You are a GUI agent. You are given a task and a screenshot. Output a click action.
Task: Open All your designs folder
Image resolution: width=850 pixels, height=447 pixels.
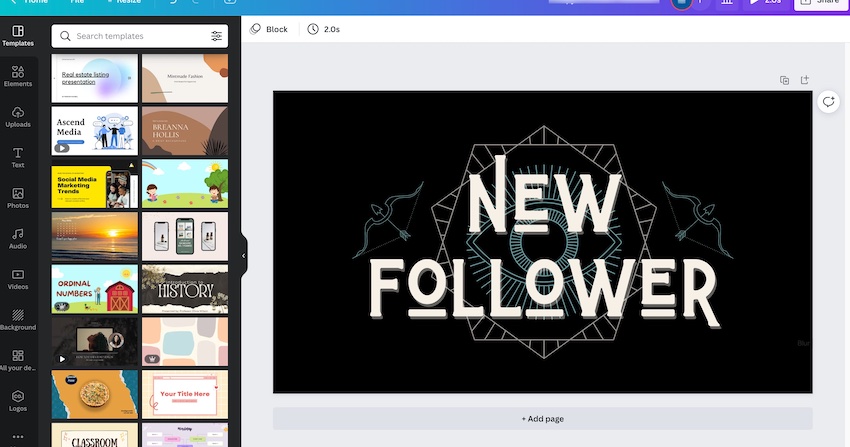(x=18, y=360)
